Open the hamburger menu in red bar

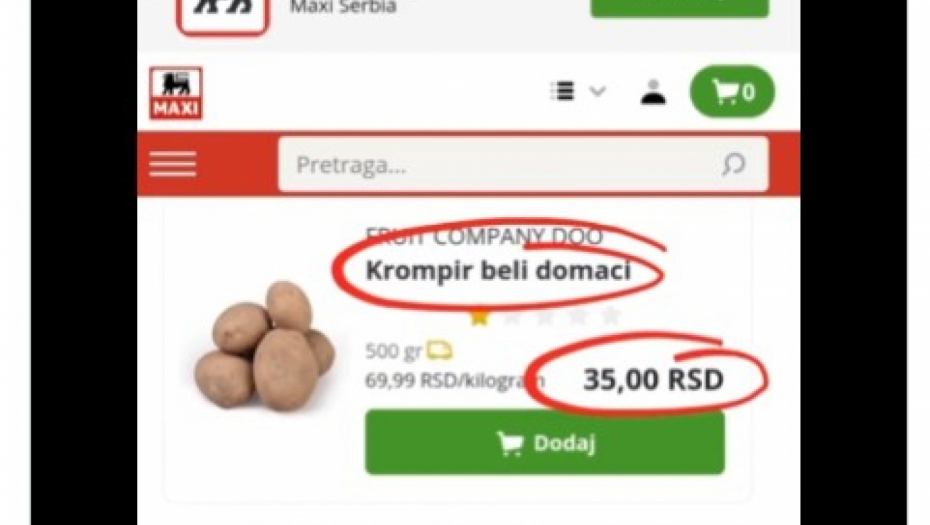[173, 164]
